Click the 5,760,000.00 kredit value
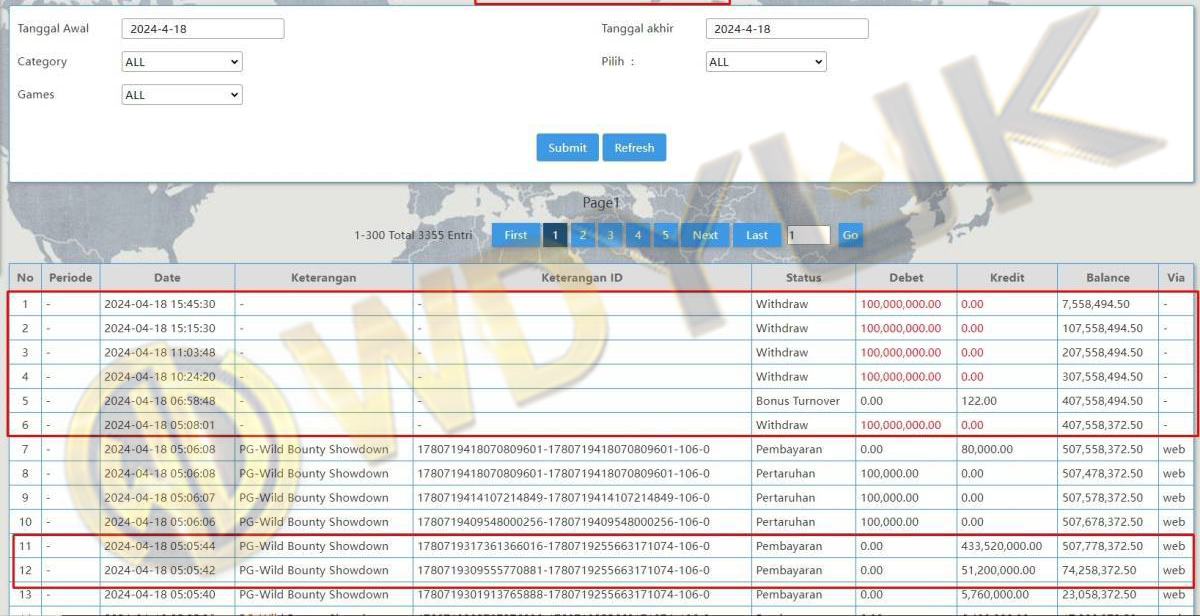This screenshot has height=616, width=1200. click(x=994, y=594)
